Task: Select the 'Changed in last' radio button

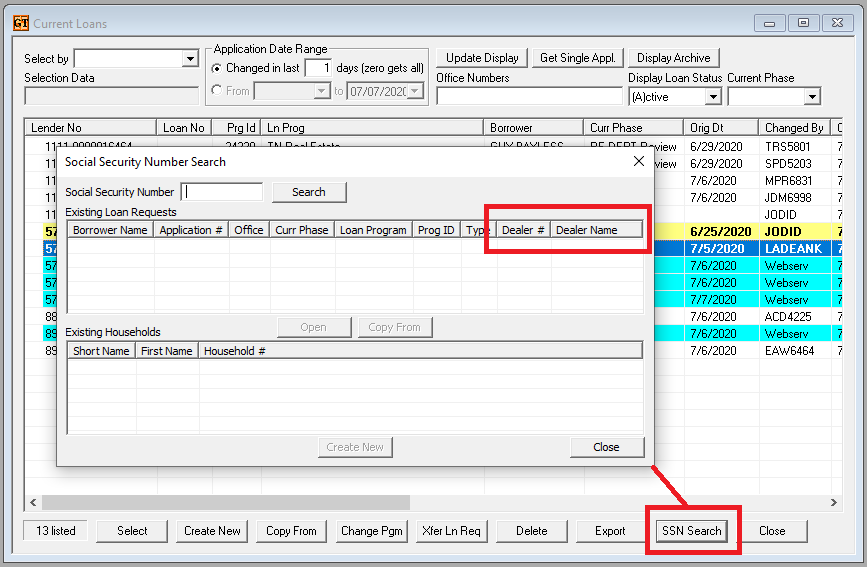Action: [x=217, y=68]
